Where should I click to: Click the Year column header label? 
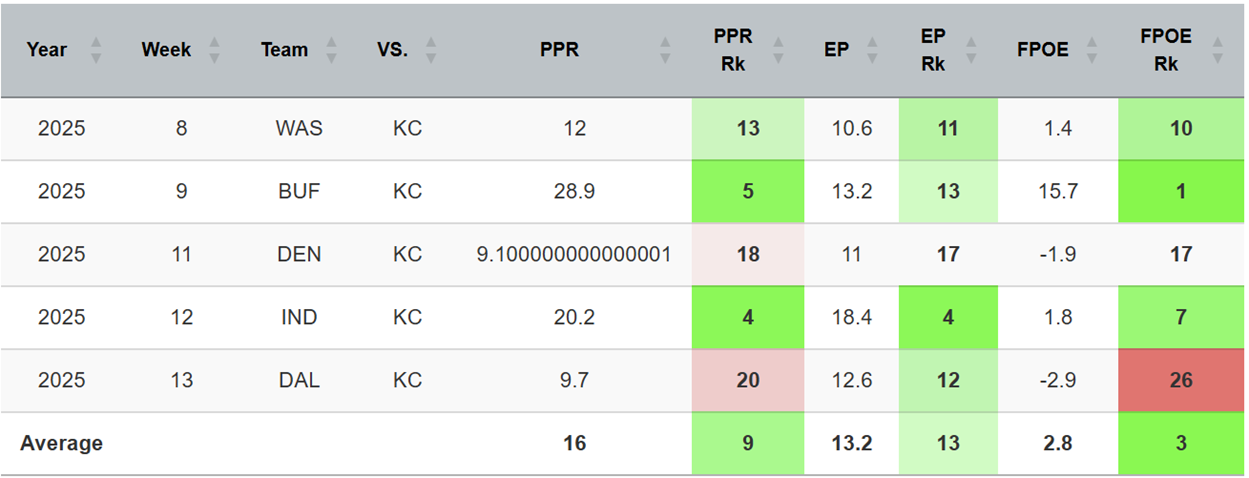coord(46,50)
